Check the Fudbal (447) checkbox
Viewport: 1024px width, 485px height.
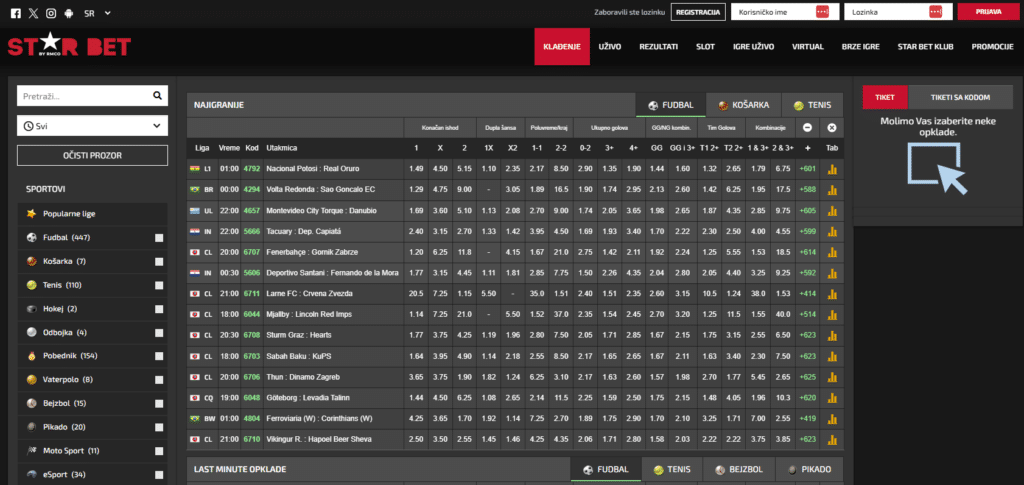tap(159, 238)
